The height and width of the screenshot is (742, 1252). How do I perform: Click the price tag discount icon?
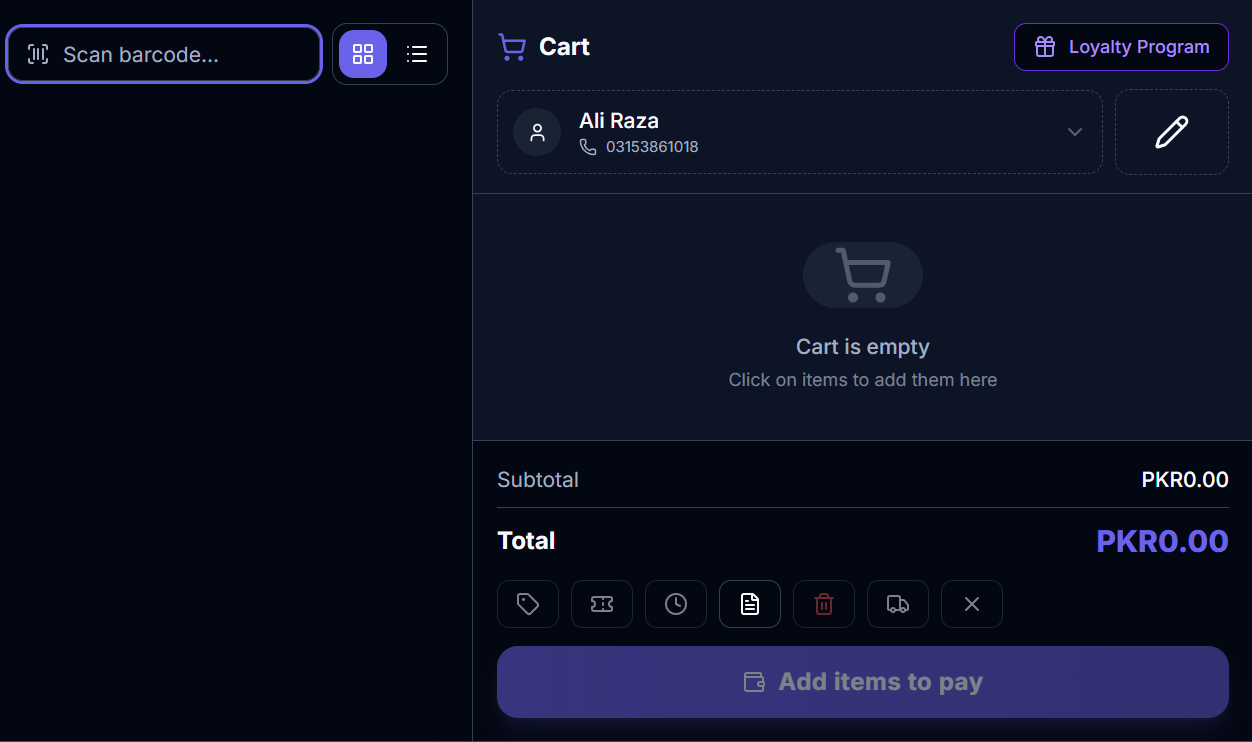click(x=528, y=604)
